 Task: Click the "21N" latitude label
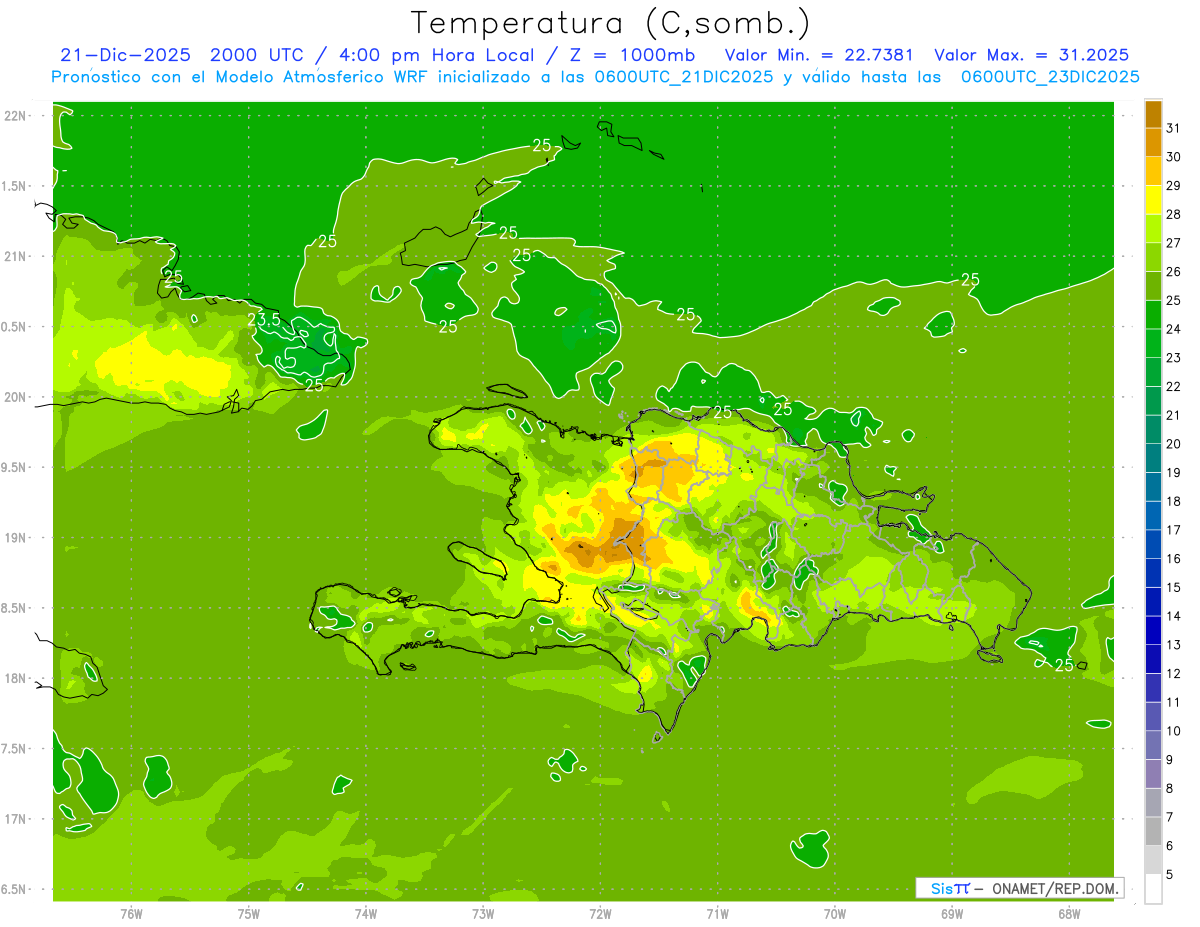coord(15,256)
